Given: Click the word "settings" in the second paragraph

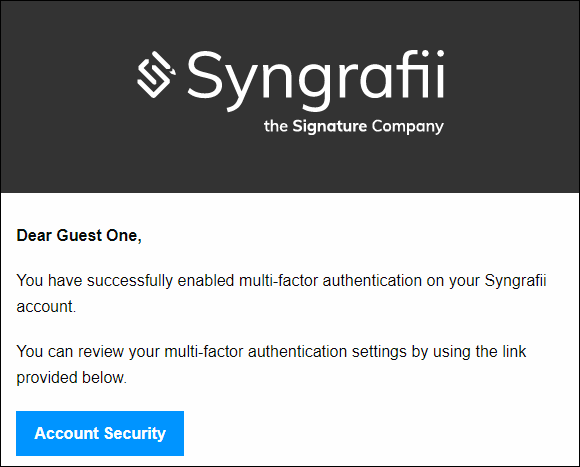Looking at the screenshot, I should click(x=379, y=352).
